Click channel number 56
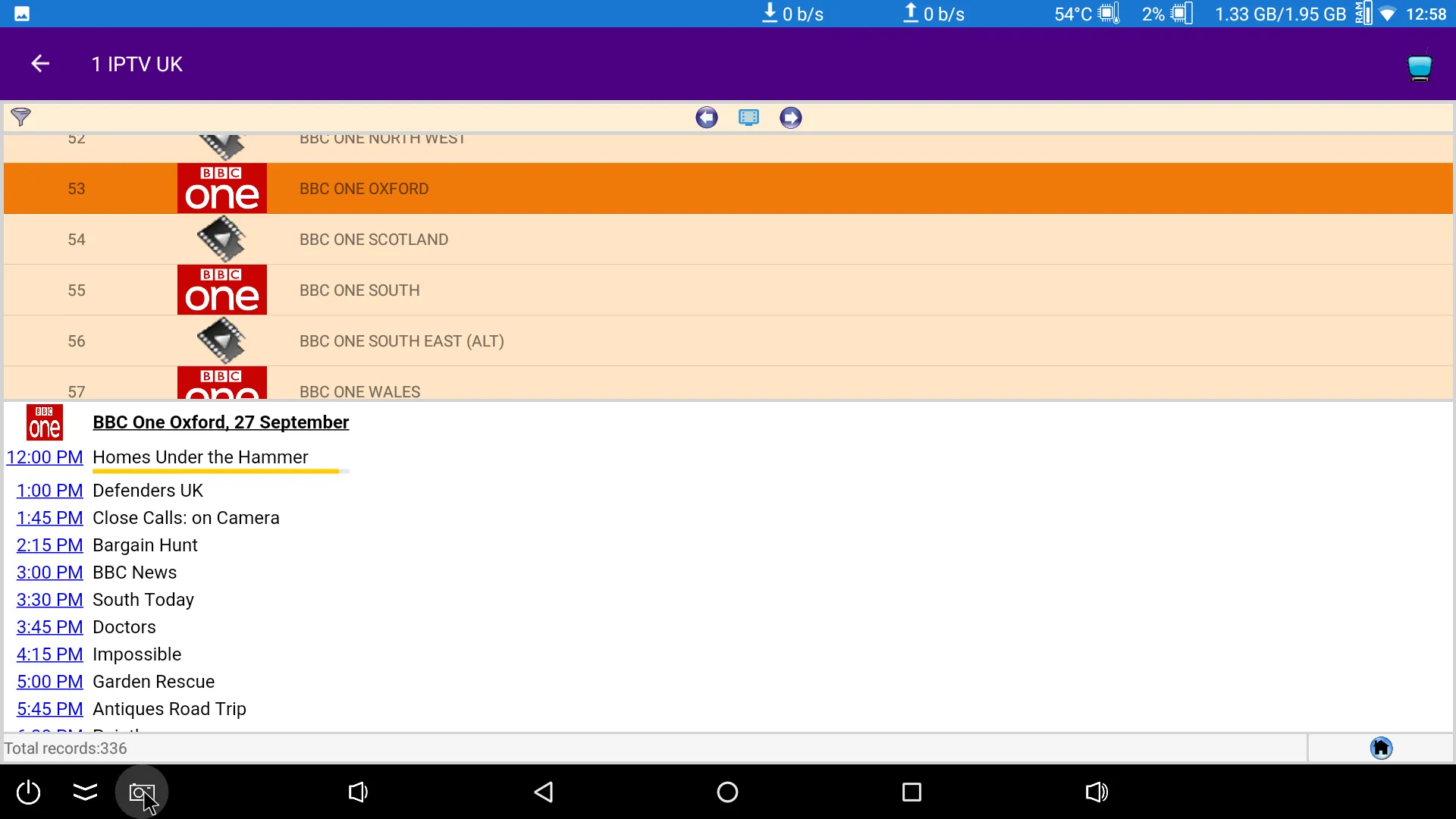 77,341
